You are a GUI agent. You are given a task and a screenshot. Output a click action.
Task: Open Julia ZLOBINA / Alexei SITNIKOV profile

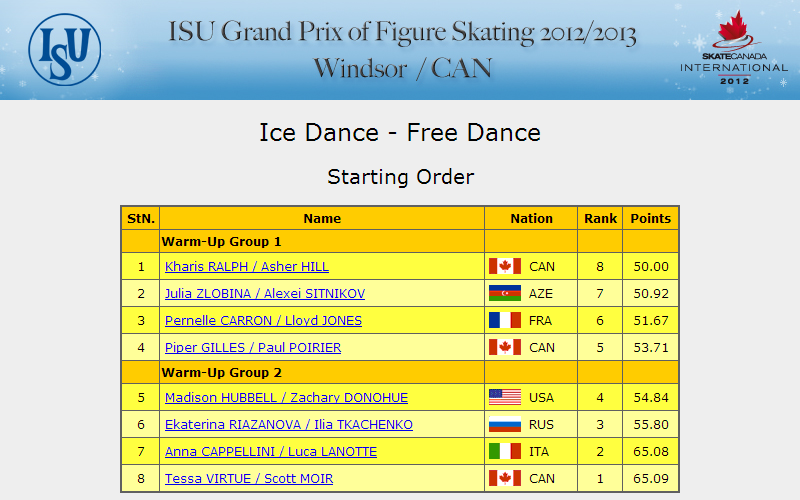pyautogui.click(x=265, y=293)
